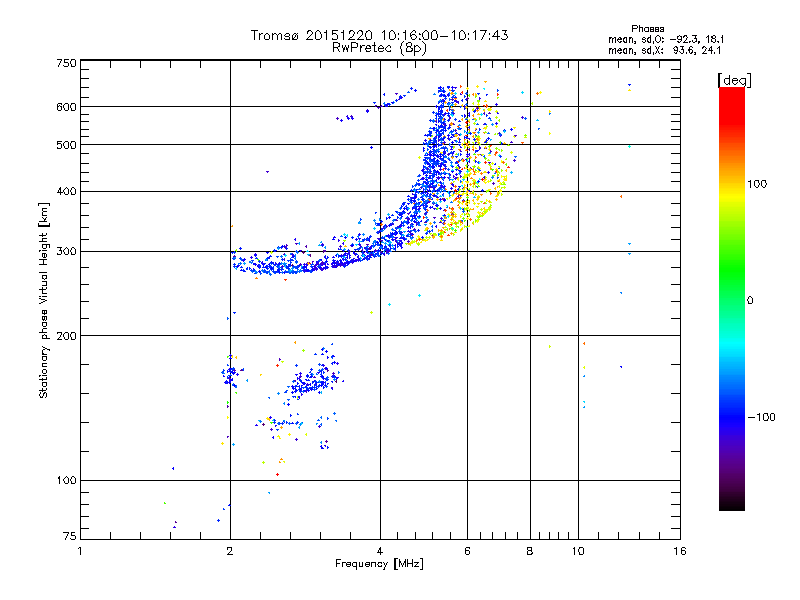Click the 'Frequency [MHz]' axis title
The image size is (800, 600).
click(x=379, y=564)
